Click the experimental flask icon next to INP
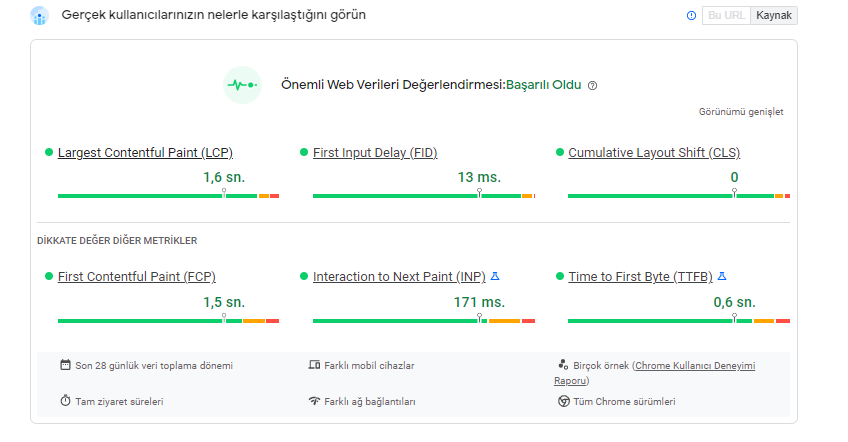This screenshot has width=848, height=442. pos(495,276)
